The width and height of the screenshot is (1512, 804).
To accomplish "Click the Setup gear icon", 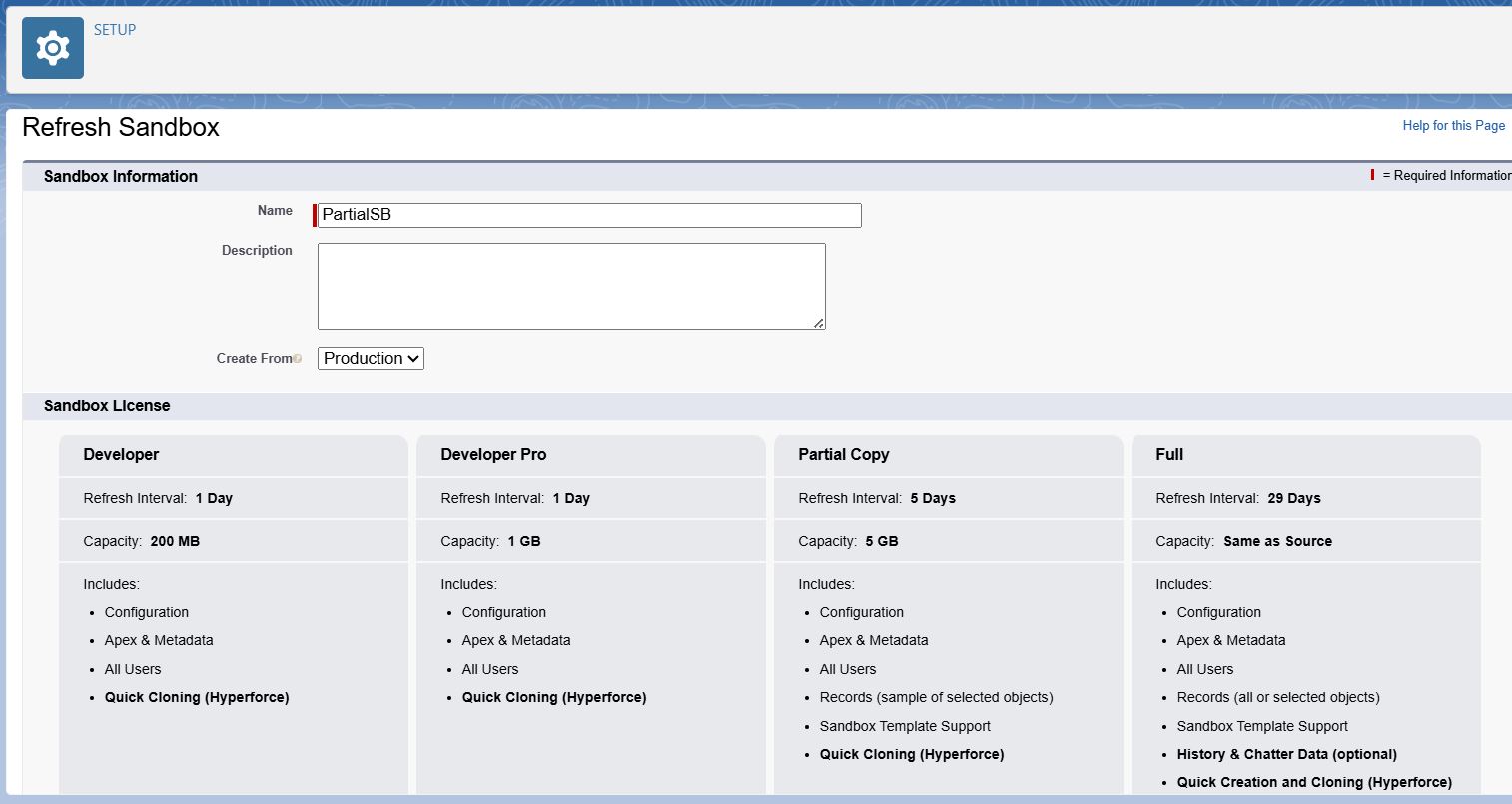I will [53, 48].
